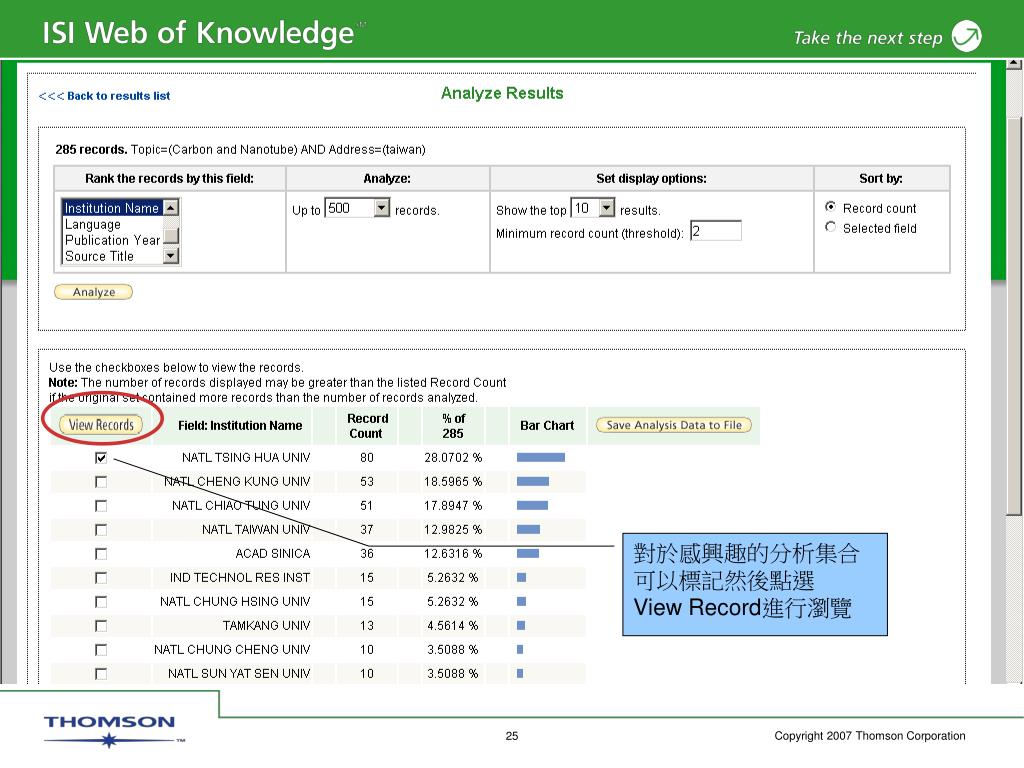The width and height of the screenshot is (1024, 768).
Task: Click the ACAD SINICA institution name
Action: [272, 554]
